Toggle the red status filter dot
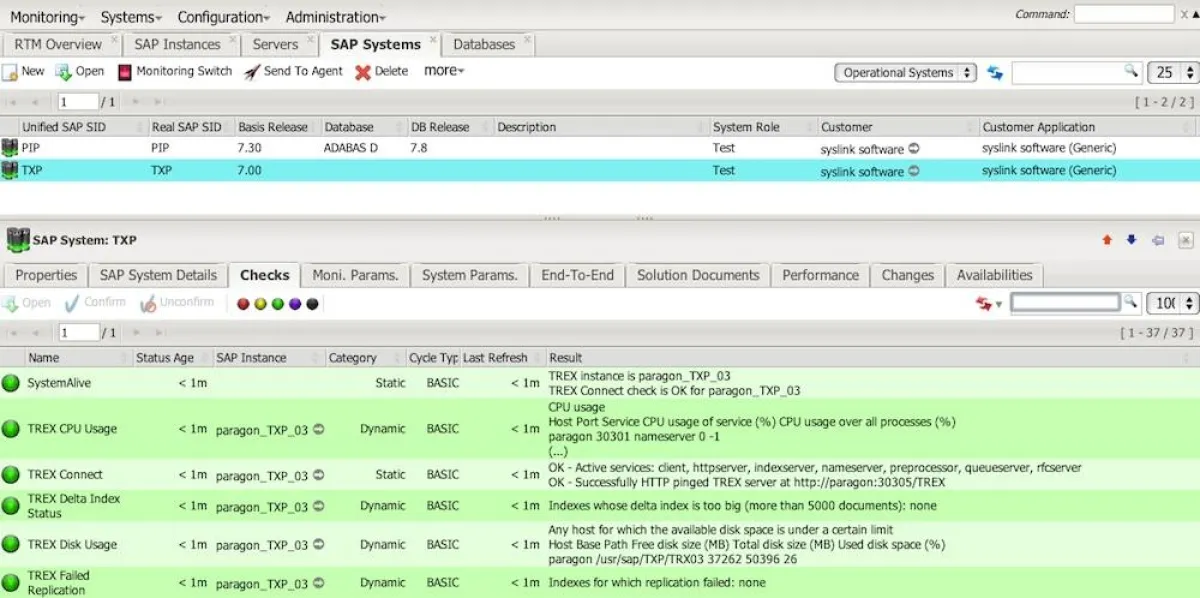Screen dimensions: 1200x598 [244, 303]
